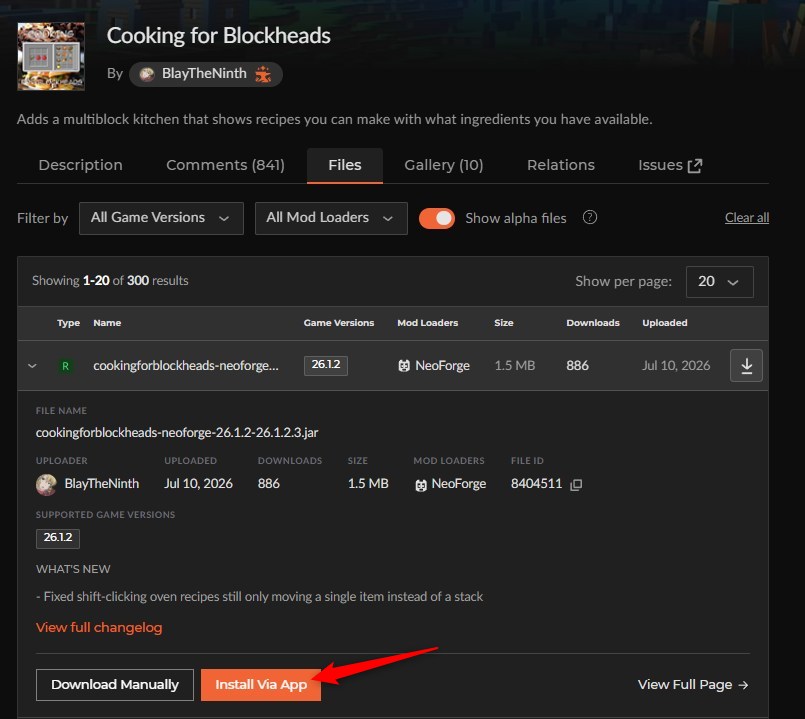Open the View full changelog link
The image size is (805, 719).
tap(99, 628)
